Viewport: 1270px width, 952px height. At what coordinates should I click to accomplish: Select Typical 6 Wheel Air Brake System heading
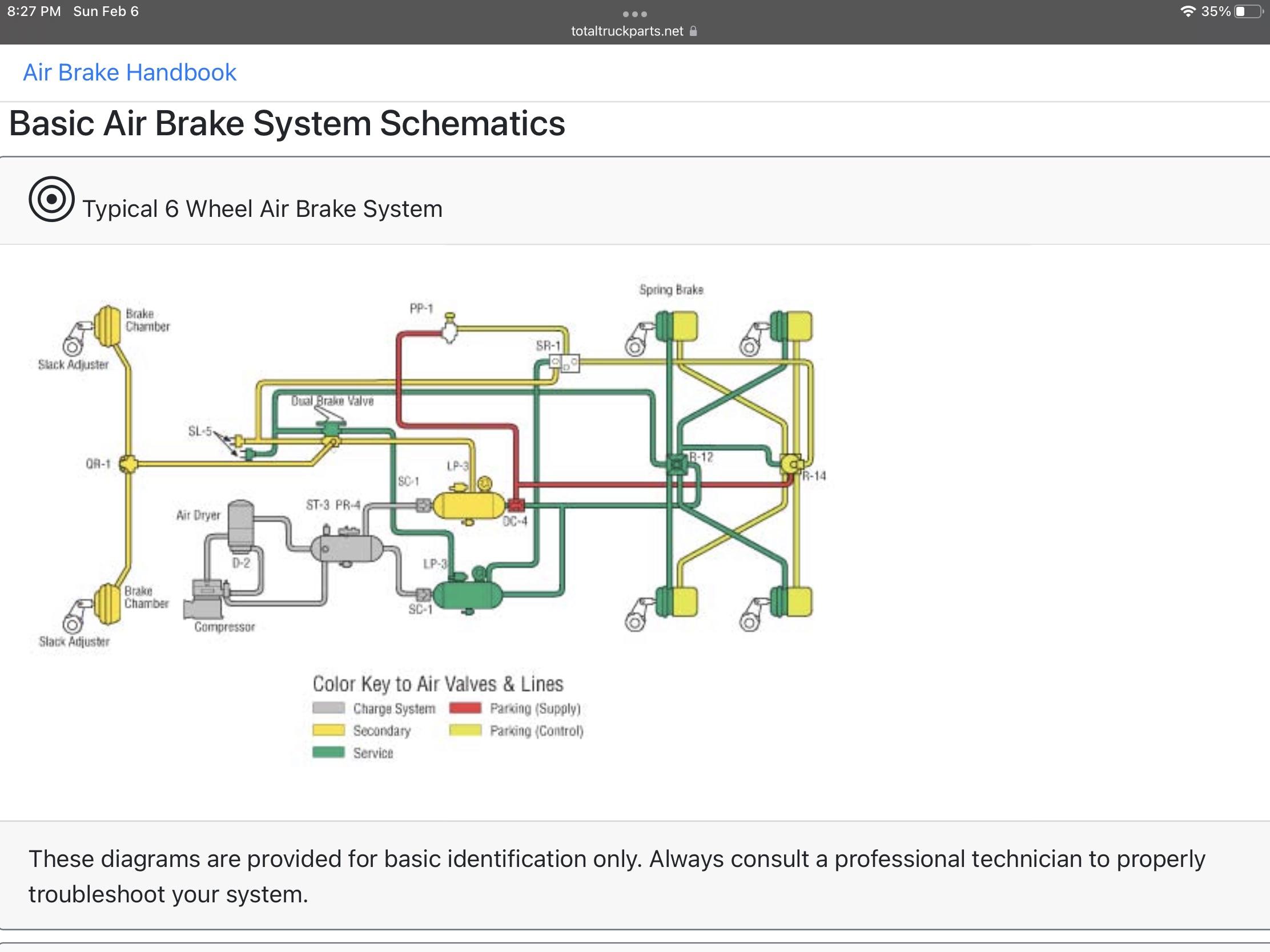262,209
